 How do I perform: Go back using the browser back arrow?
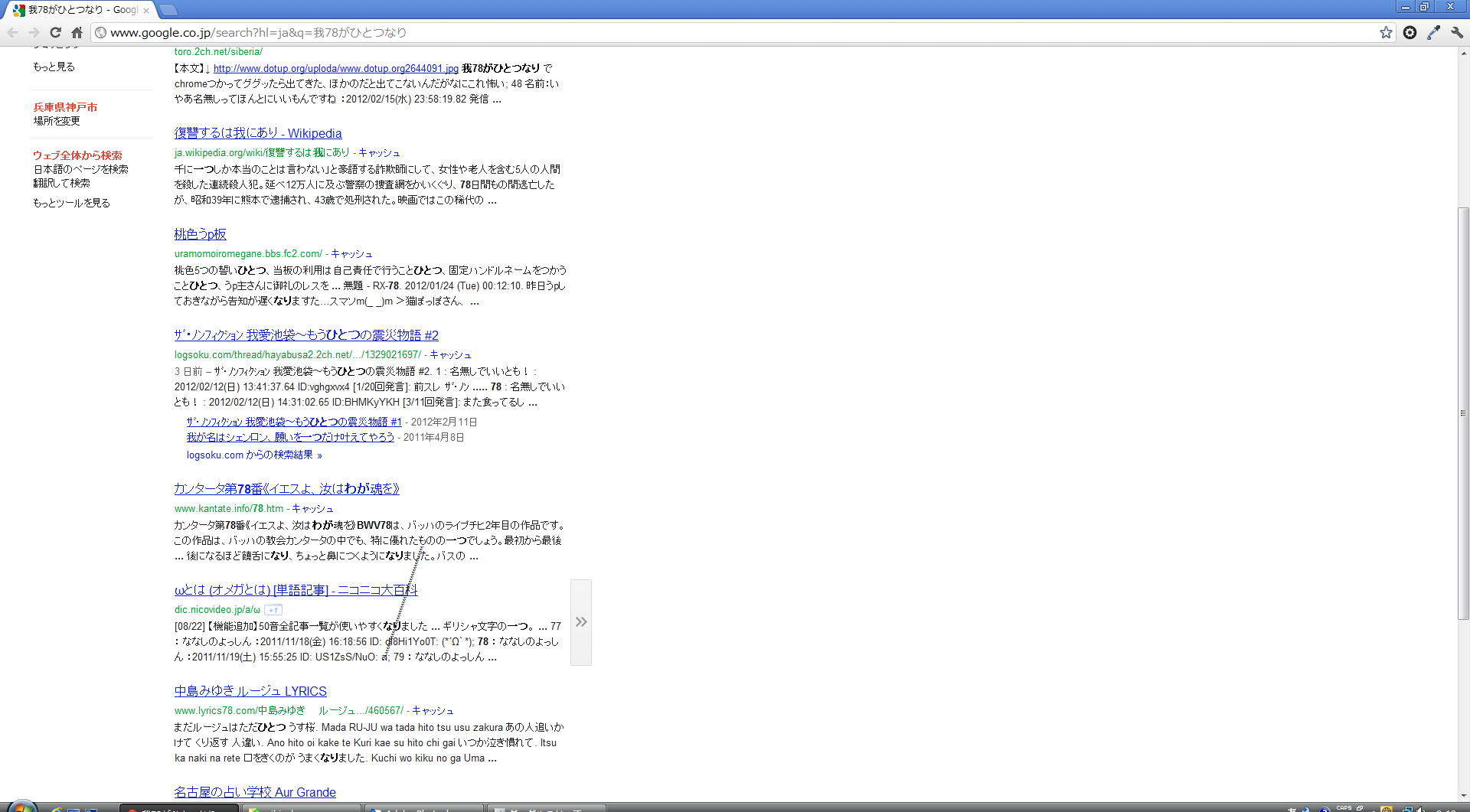(x=13, y=32)
